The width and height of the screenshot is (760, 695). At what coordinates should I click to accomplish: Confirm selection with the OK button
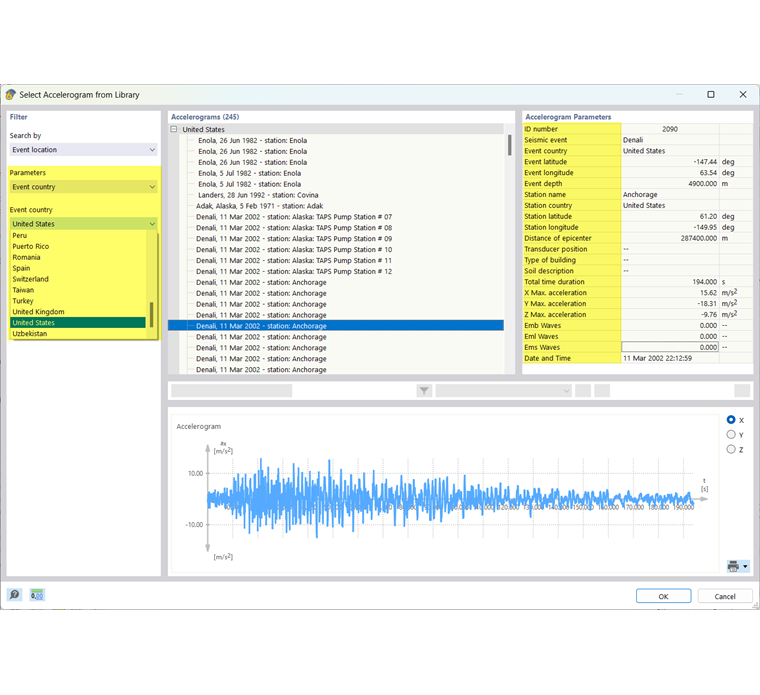(x=664, y=596)
